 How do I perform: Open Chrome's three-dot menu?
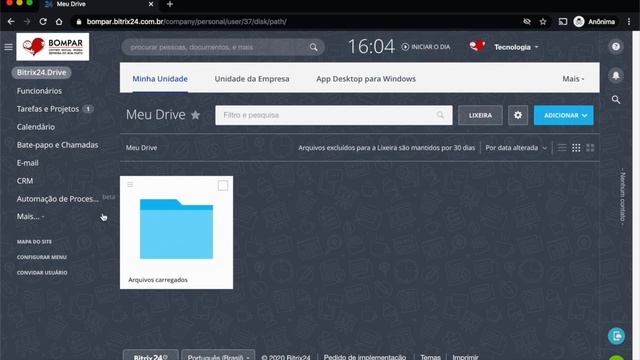tap(629, 22)
